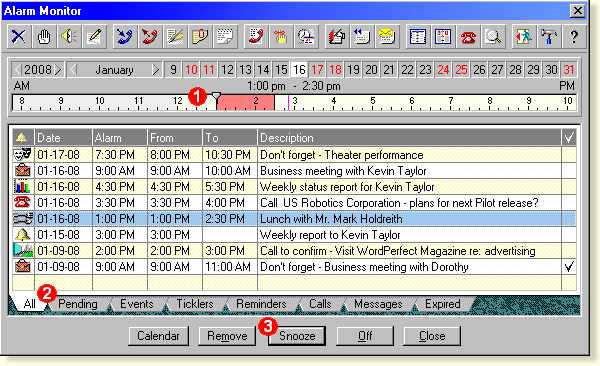
Task: Click the red handset with arrow icon
Action: coord(150,37)
